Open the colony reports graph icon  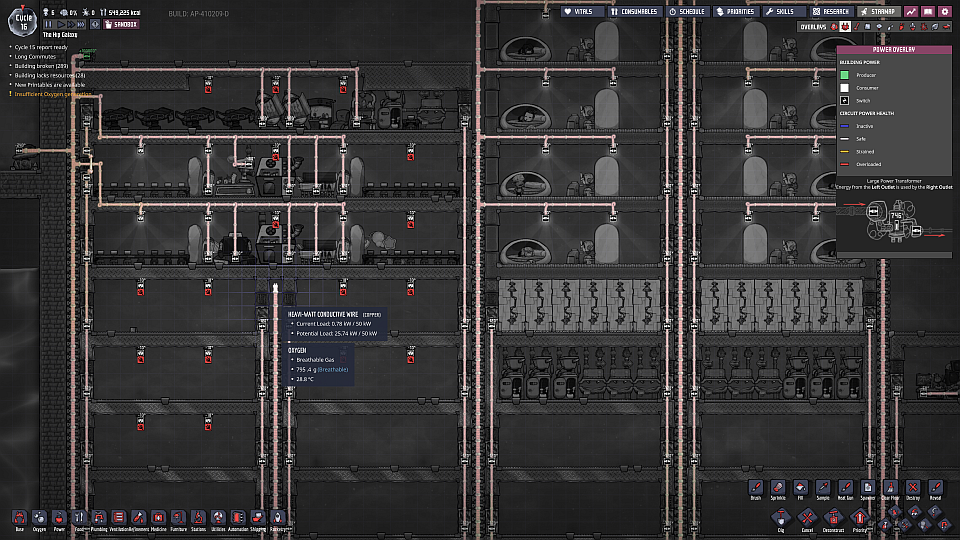click(912, 11)
